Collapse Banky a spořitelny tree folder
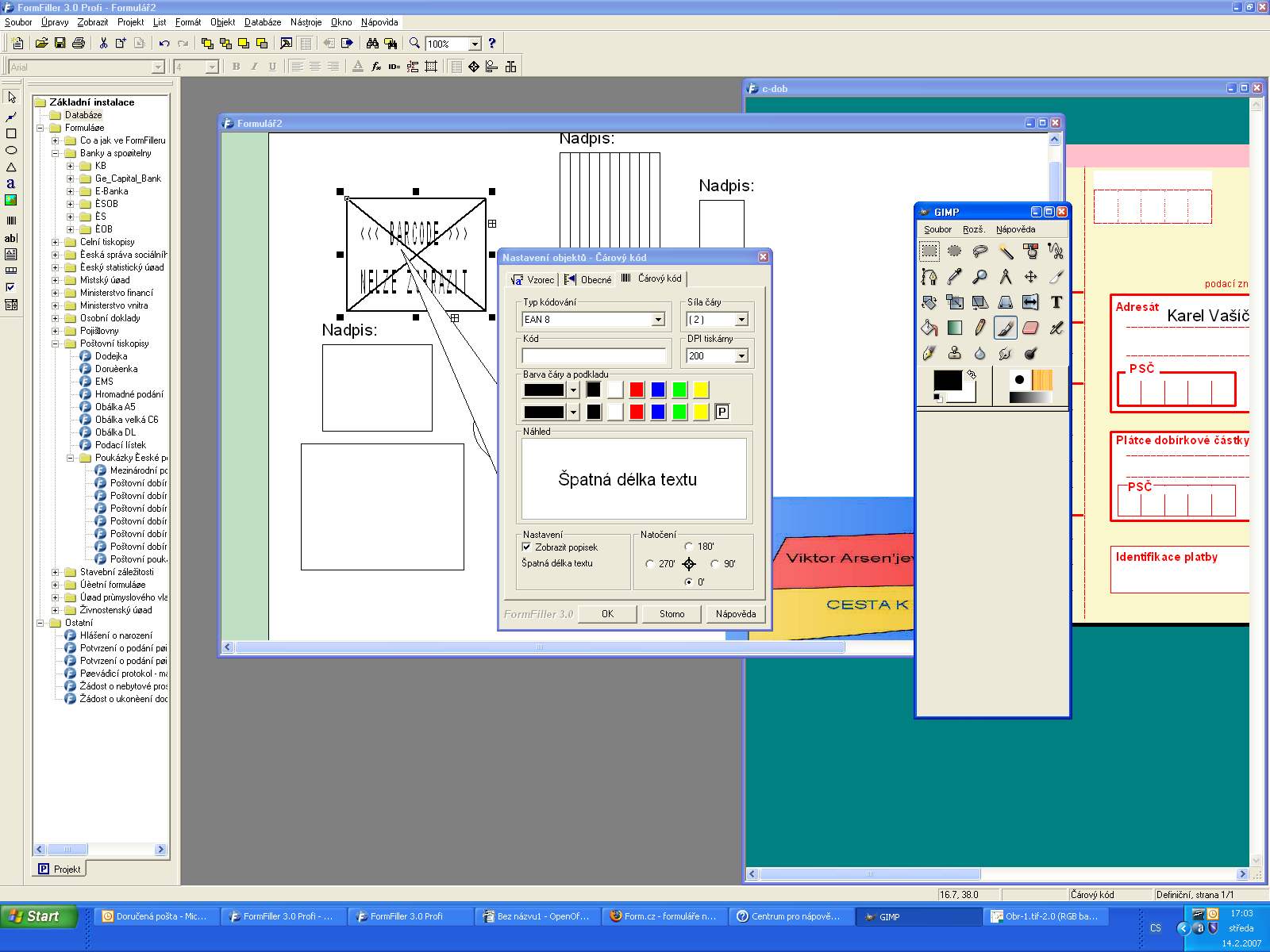This screenshot has width=1270, height=952. [56, 153]
